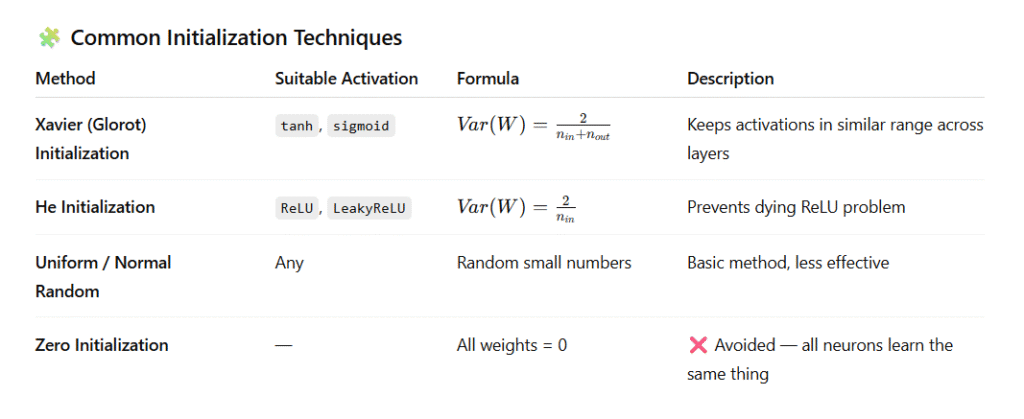The width and height of the screenshot is (1024, 419).
Task: Click the "Formula" column header
Action: [487, 78]
